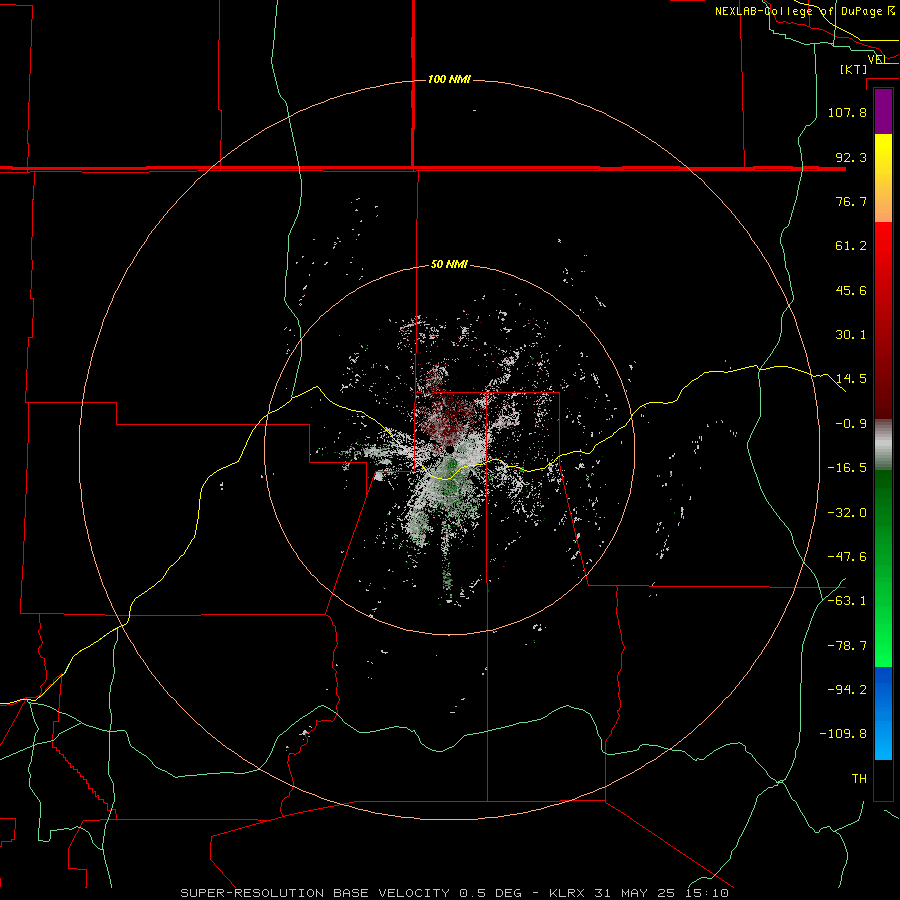The image size is (900, 900).
Task: Click the 50 NMI range ring label
Action: pos(449,265)
